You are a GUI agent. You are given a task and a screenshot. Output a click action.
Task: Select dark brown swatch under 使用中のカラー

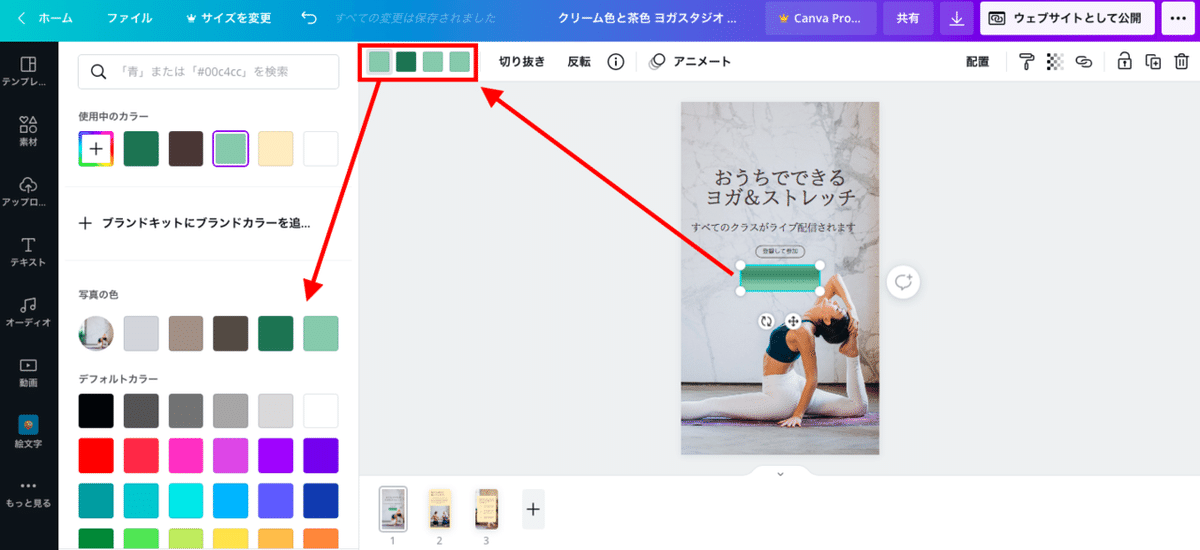(186, 149)
